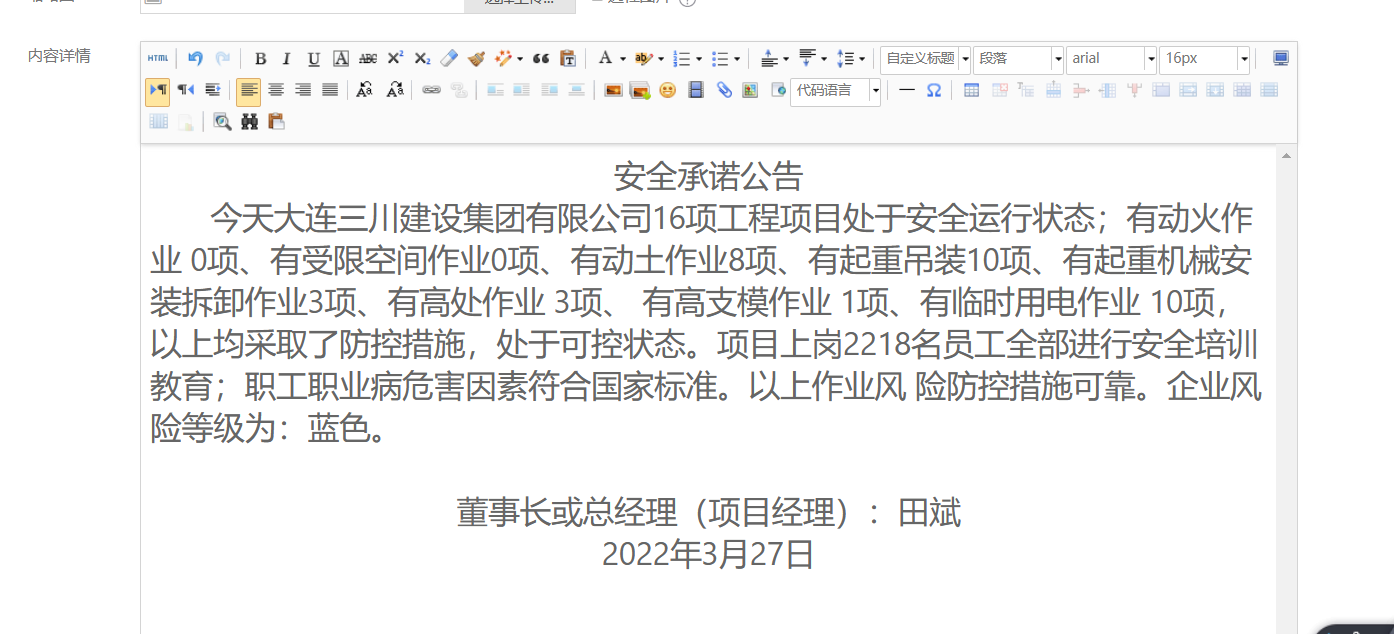Screen dimensions: 1394x634
Task: Toggle left-to-right text direction
Action: click(x=158, y=90)
